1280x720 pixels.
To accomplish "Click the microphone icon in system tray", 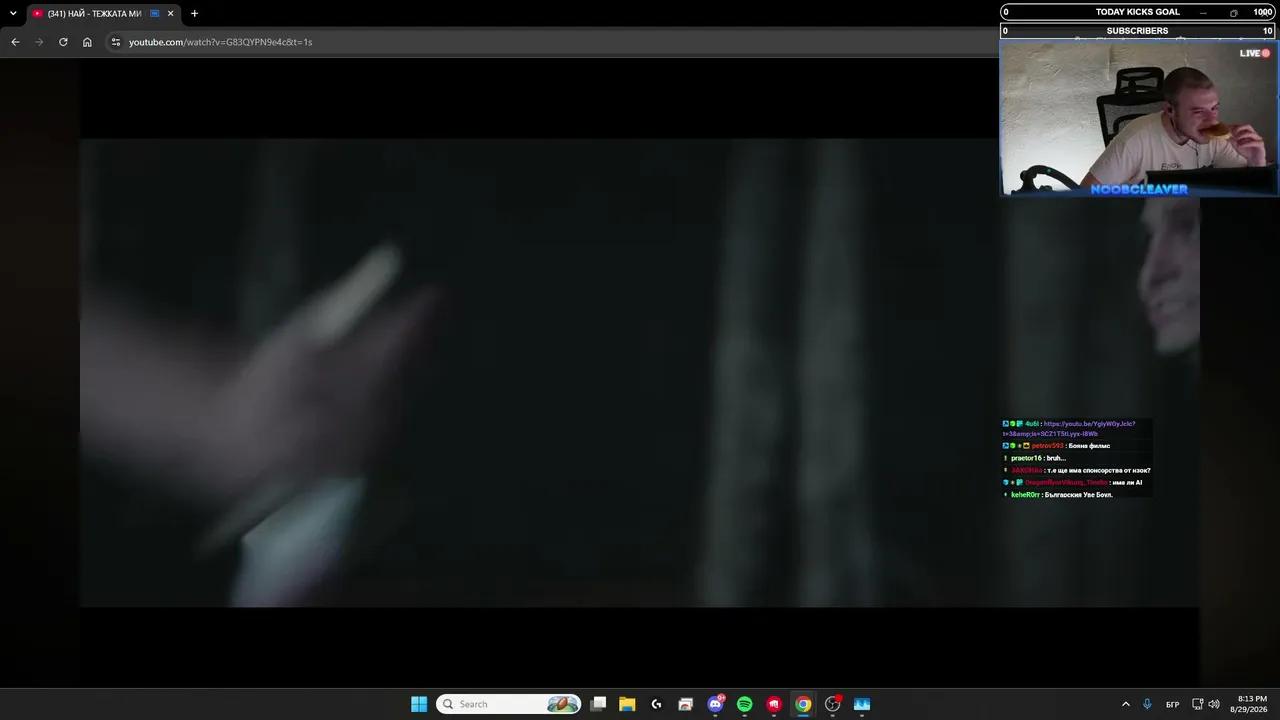I will 1147,704.
